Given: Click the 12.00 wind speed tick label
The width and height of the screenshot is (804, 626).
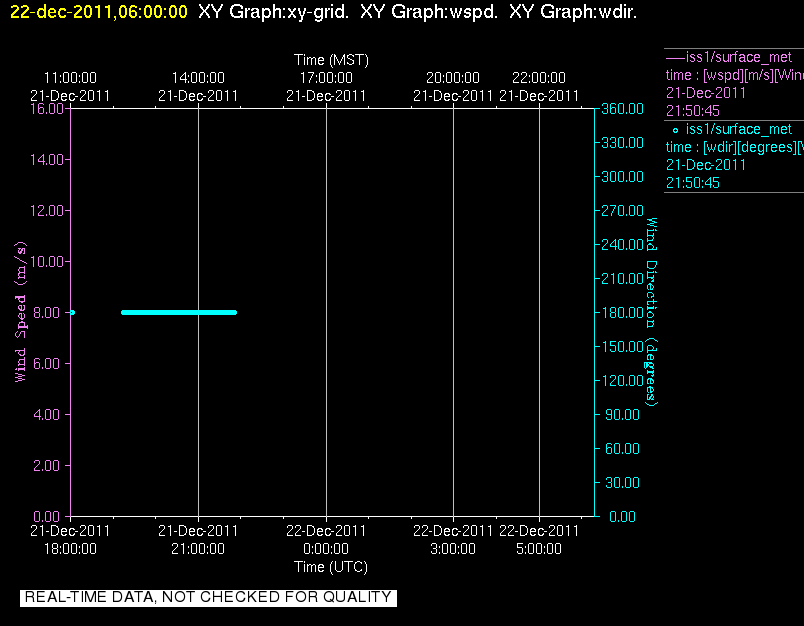Looking at the screenshot, I should tap(47, 211).
